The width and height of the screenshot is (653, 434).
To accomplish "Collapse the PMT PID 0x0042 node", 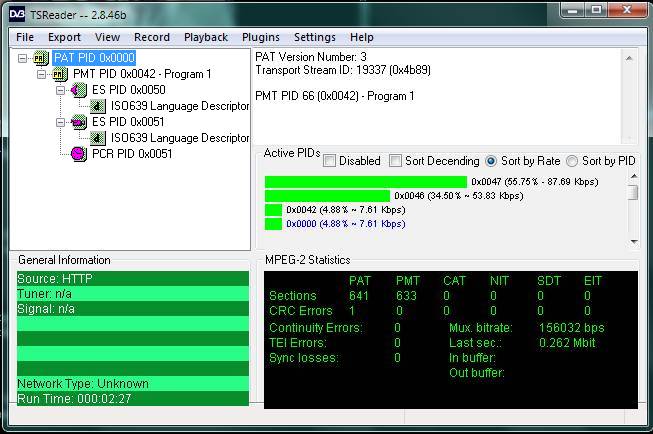I will point(42,75).
